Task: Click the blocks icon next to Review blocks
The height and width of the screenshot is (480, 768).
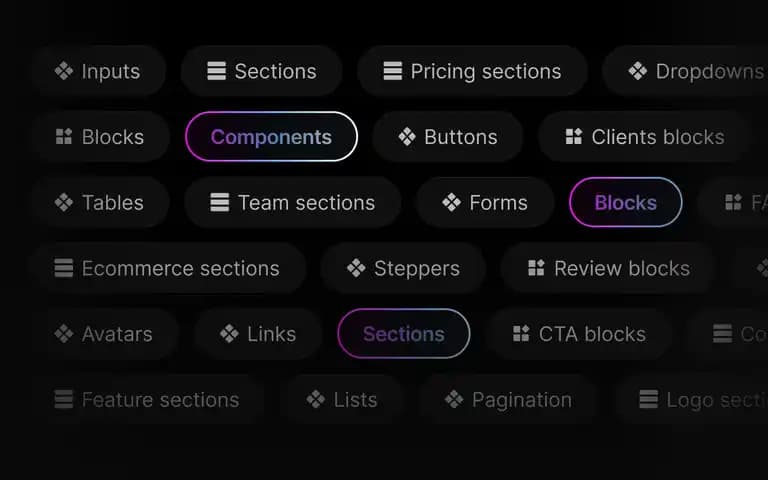Action: [x=536, y=268]
